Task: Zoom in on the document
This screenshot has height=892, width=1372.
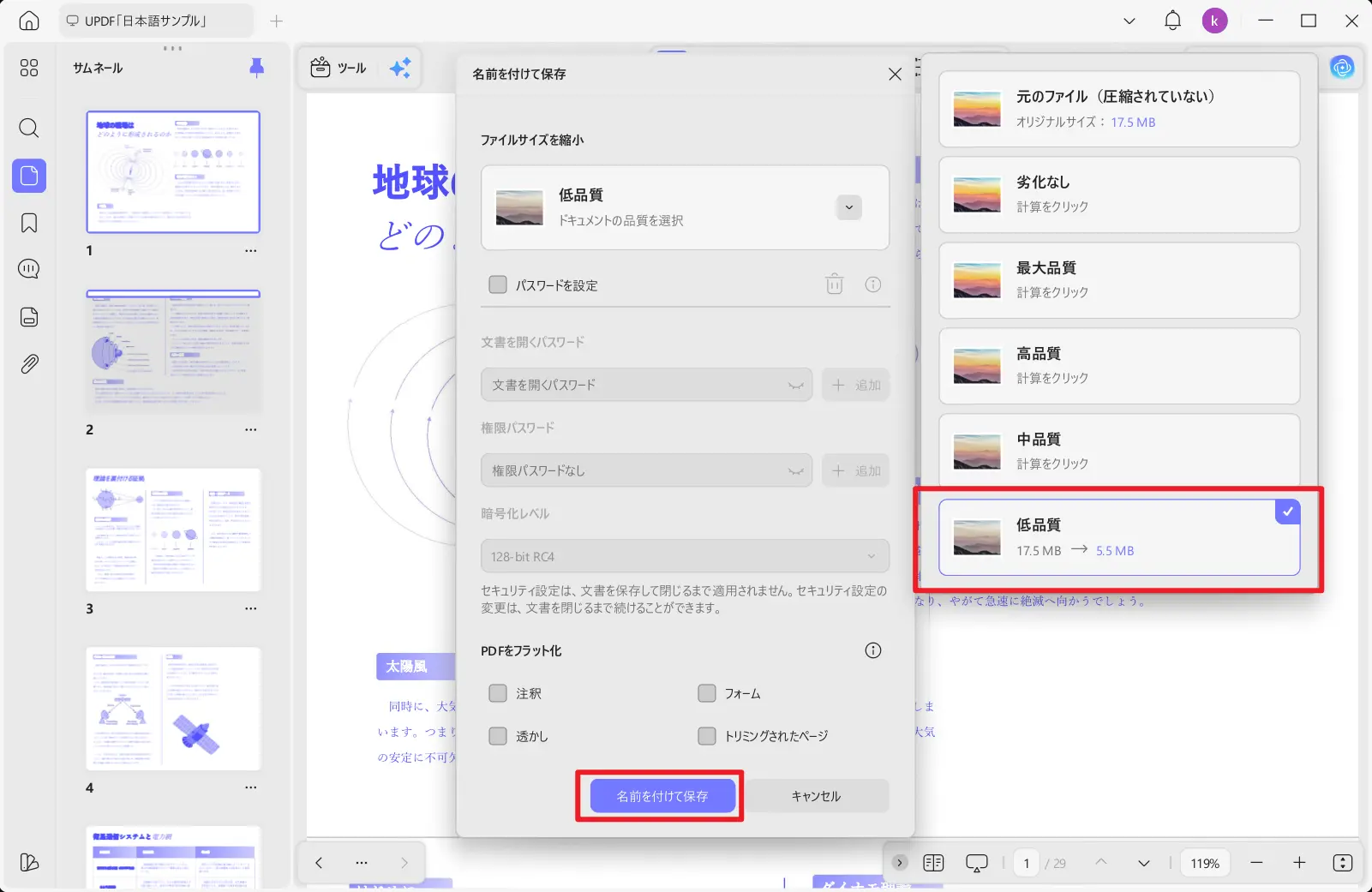Action: coord(1299,863)
